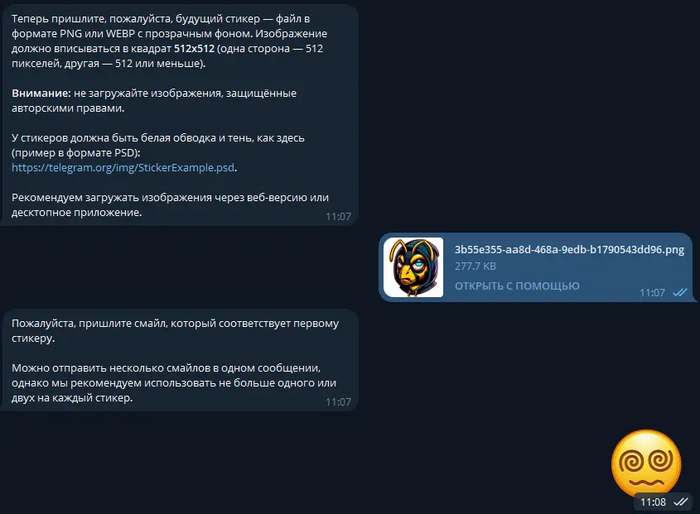700x514 pixels.
Task: Click ОТКРЫТЬ С ПОМОЩЬЮ under the file
Action: [x=517, y=286]
